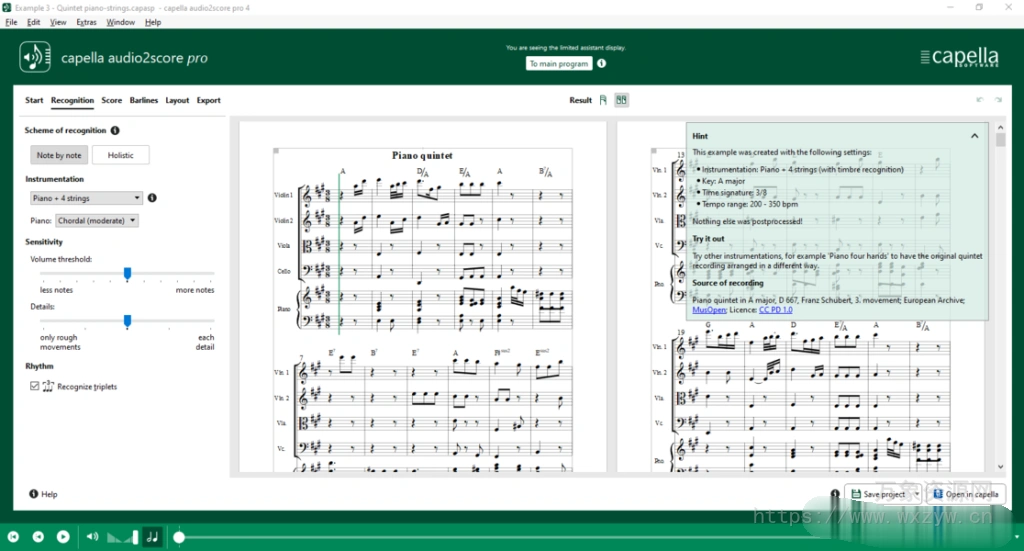Click the 'more notes' slider label
Viewport: 1024px width, 551px height.
click(195, 290)
